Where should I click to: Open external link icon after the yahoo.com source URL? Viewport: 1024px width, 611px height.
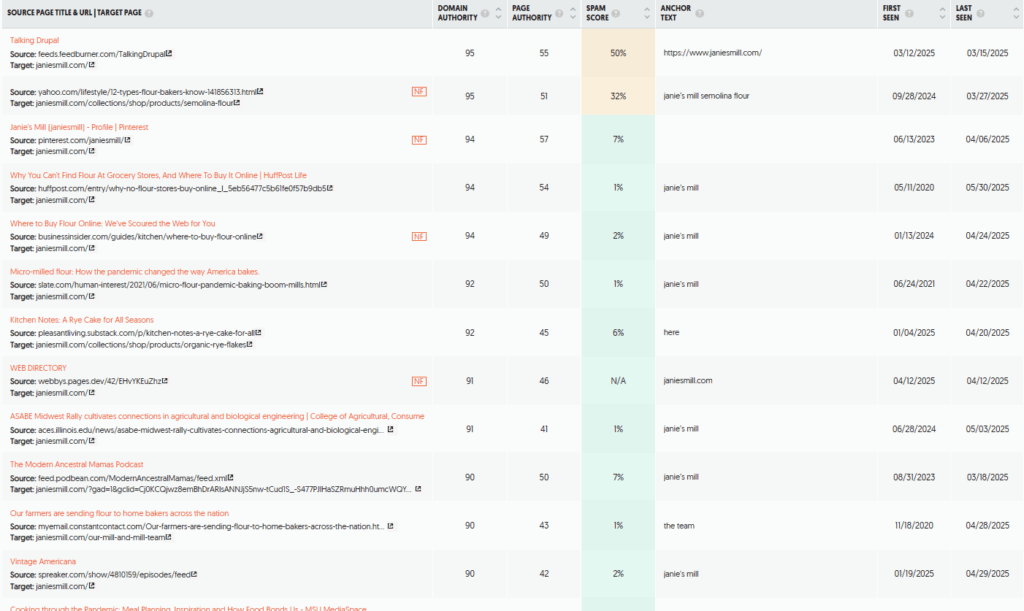coord(260,91)
